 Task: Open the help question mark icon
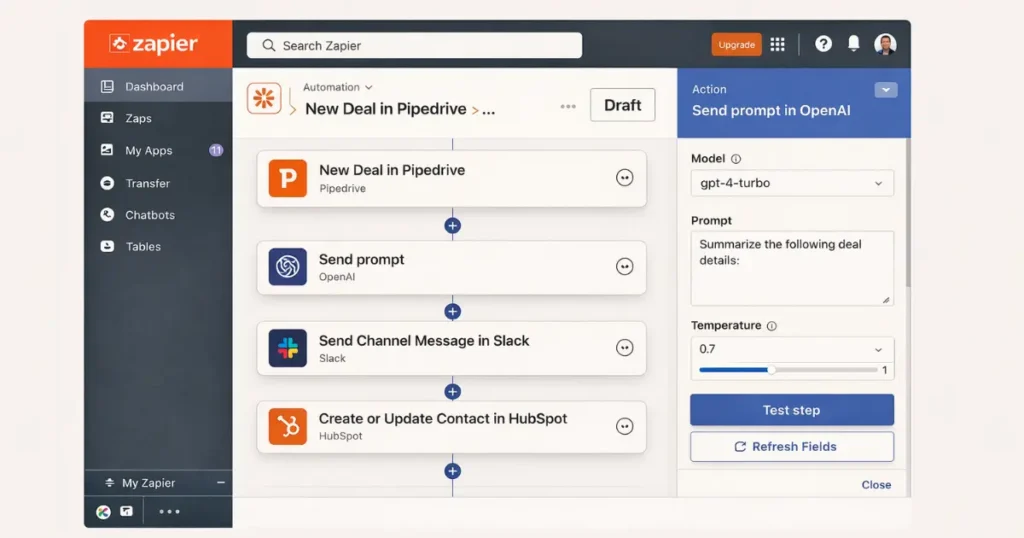tap(823, 45)
